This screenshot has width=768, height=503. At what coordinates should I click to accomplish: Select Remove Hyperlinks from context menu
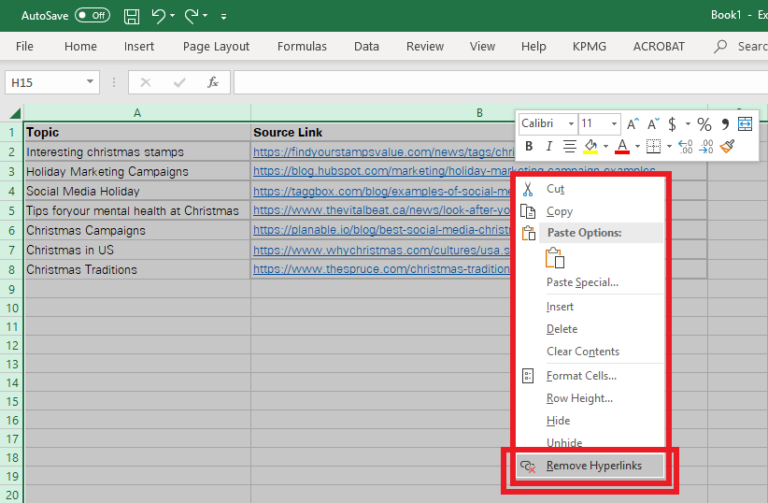click(592, 465)
